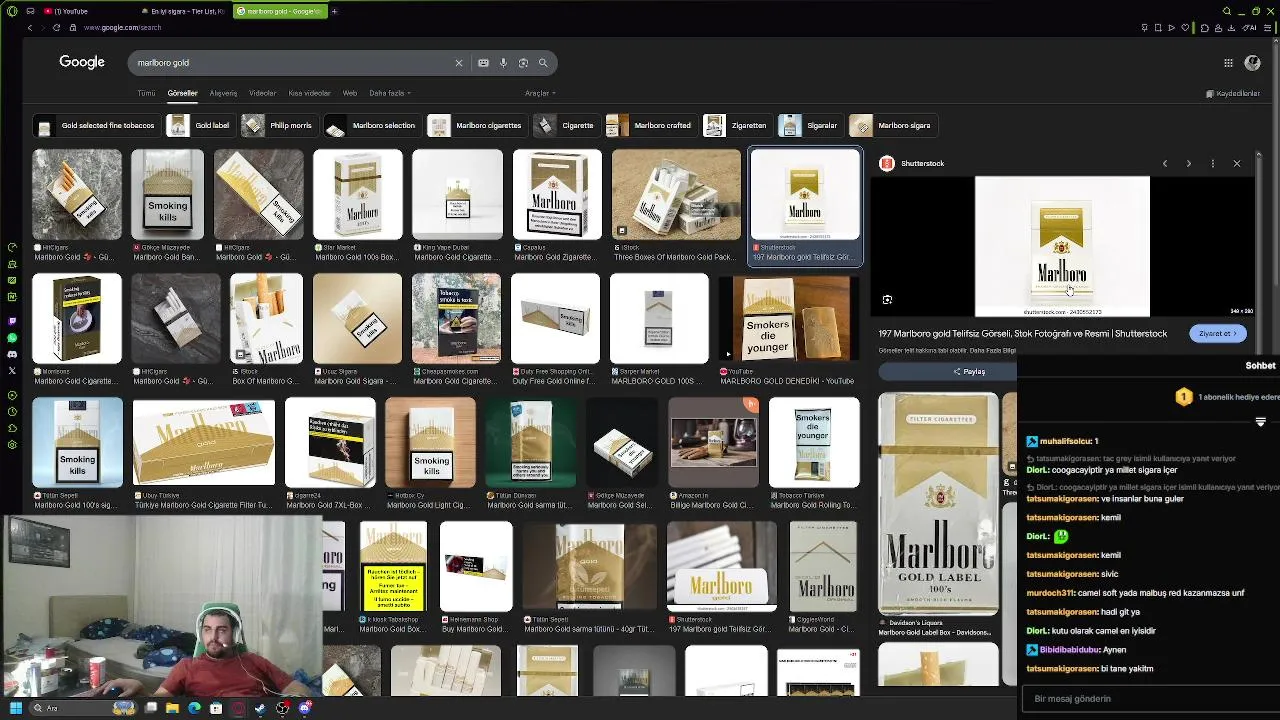Start voice search with the microphone icon
The width and height of the screenshot is (1280, 720).
(503, 63)
